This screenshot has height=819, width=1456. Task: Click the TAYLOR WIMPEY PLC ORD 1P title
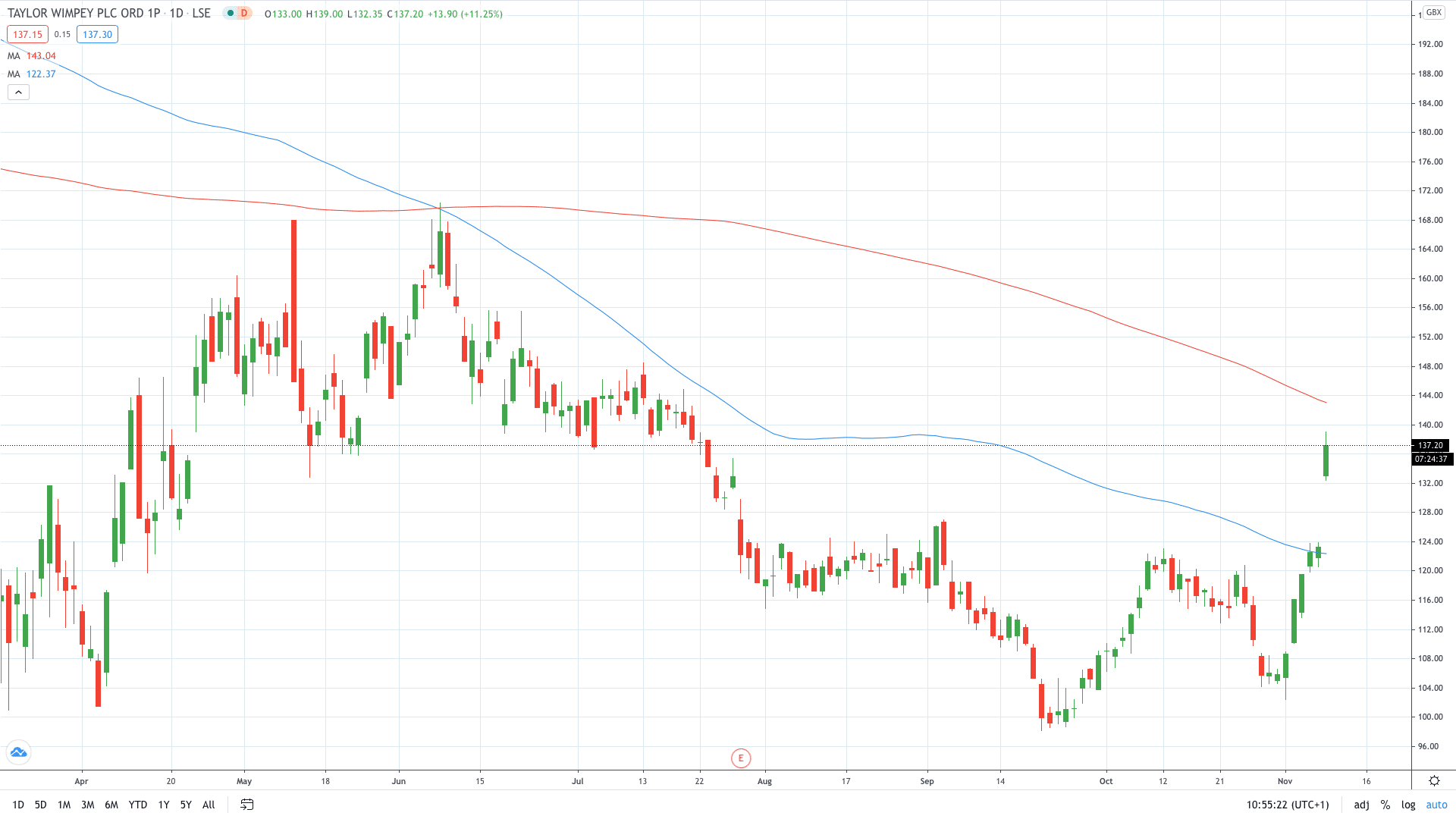pyautogui.click(x=83, y=14)
